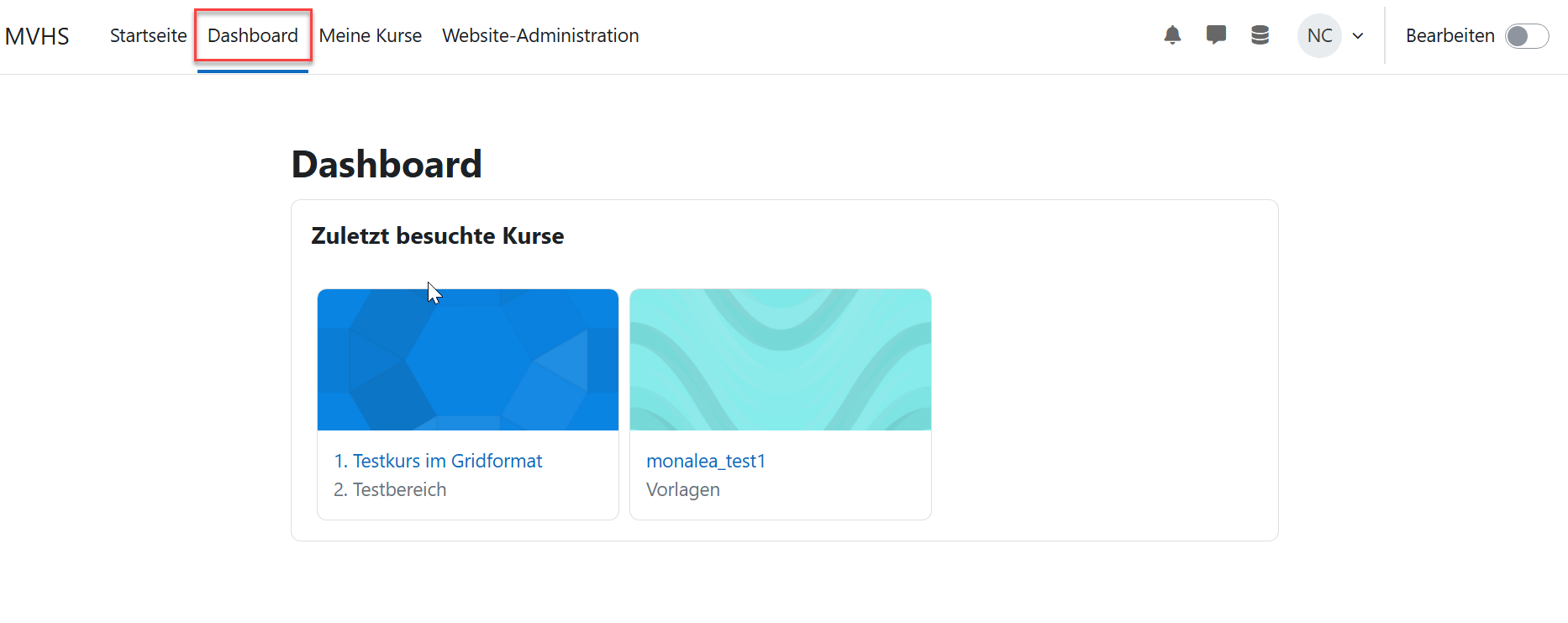This screenshot has height=623, width=1568.
Task: Toggle the edit mode switch
Action: (1527, 36)
